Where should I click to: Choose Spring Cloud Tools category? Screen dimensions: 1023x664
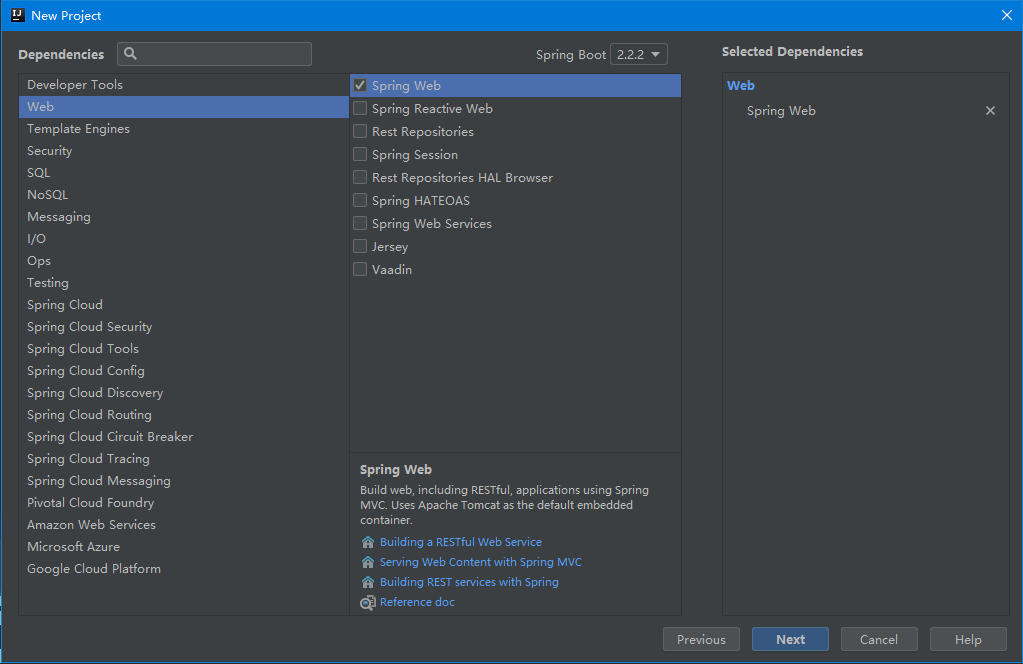coord(184,349)
